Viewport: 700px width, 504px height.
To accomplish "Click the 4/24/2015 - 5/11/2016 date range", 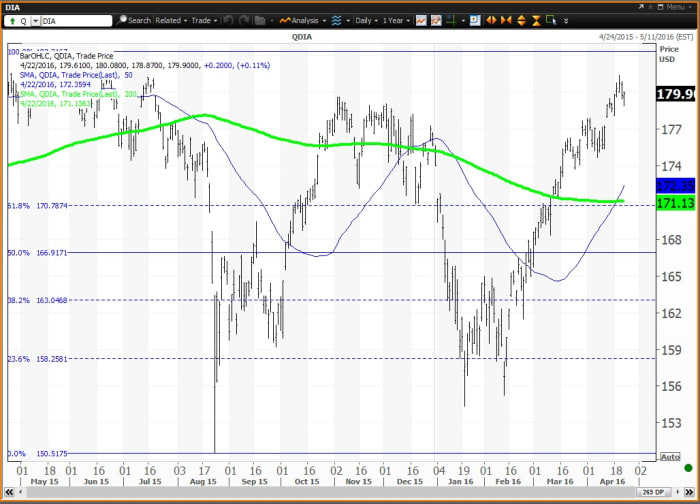I will (646, 37).
